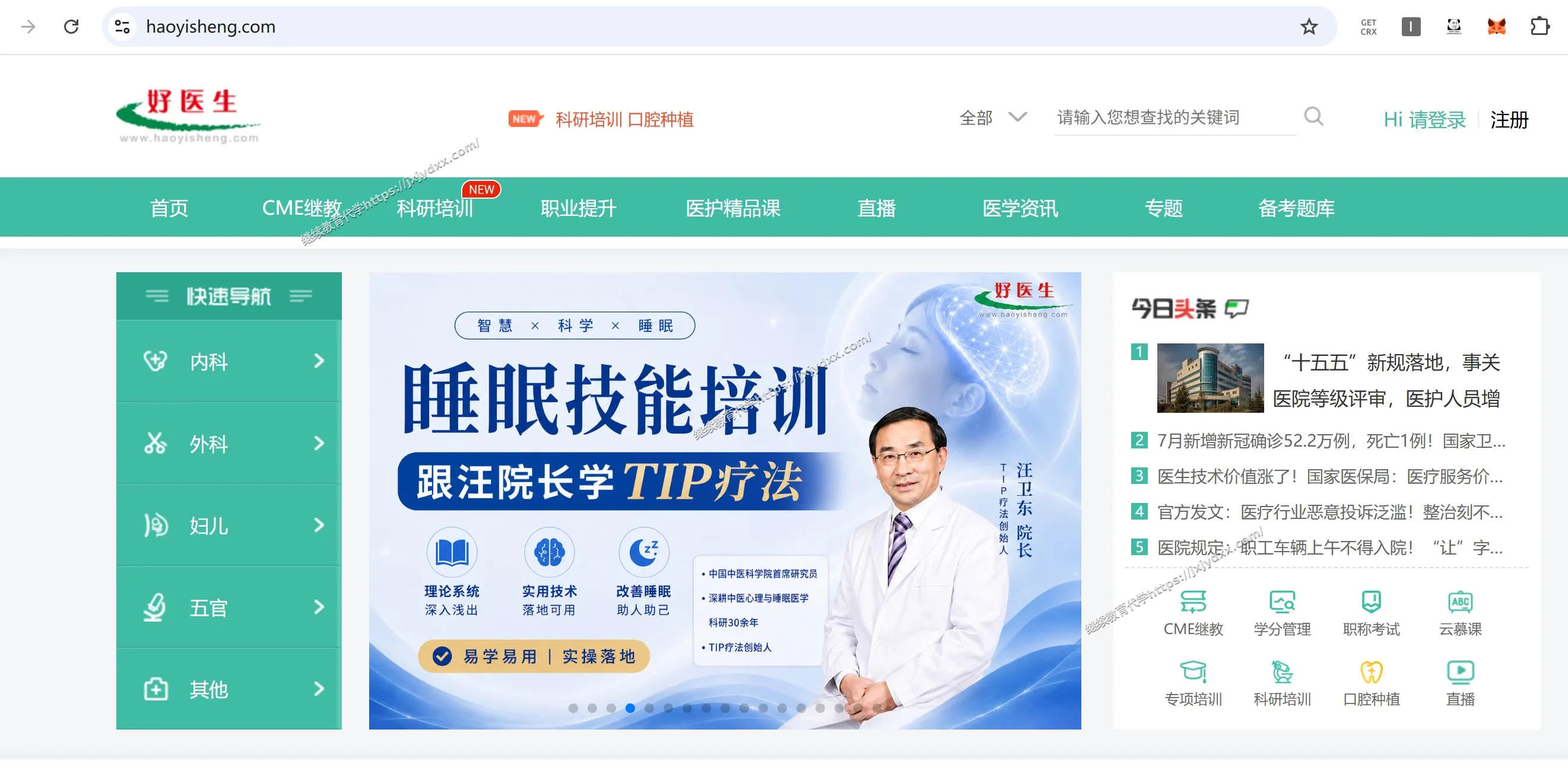The height and width of the screenshot is (777, 1568).
Task: Open 职业提升 nav item
Action: [578, 208]
